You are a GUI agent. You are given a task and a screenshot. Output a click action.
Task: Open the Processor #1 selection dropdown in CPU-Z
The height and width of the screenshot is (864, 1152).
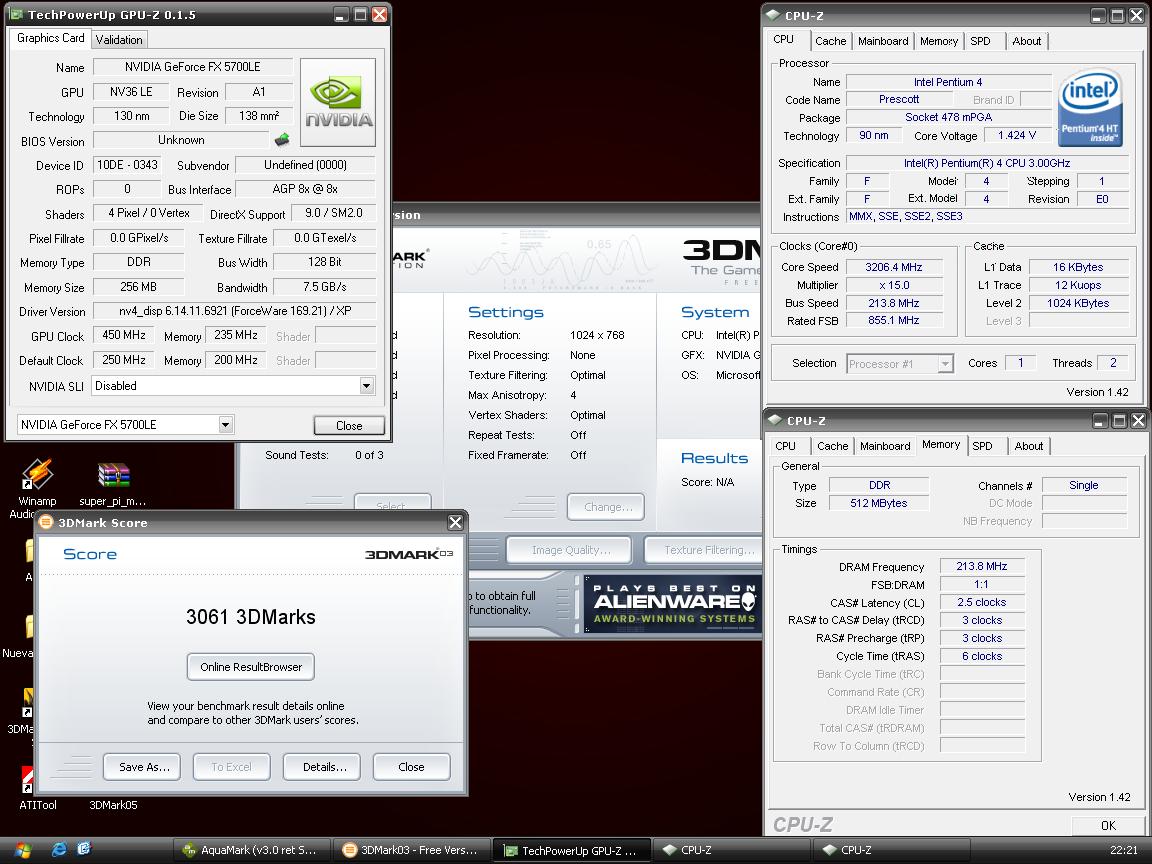[x=946, y=364]
